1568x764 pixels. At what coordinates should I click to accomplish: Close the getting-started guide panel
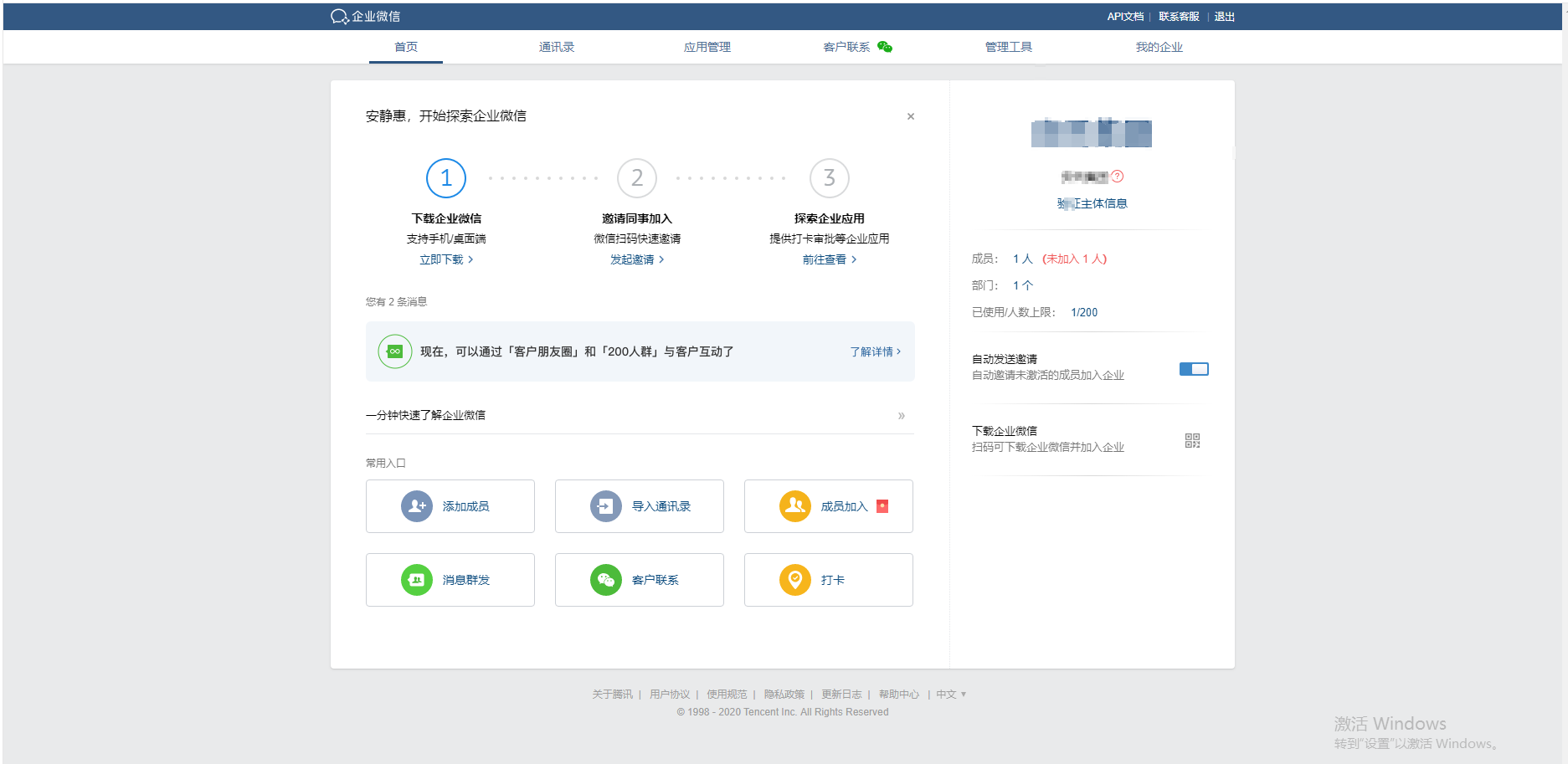[x=911, y=116]
